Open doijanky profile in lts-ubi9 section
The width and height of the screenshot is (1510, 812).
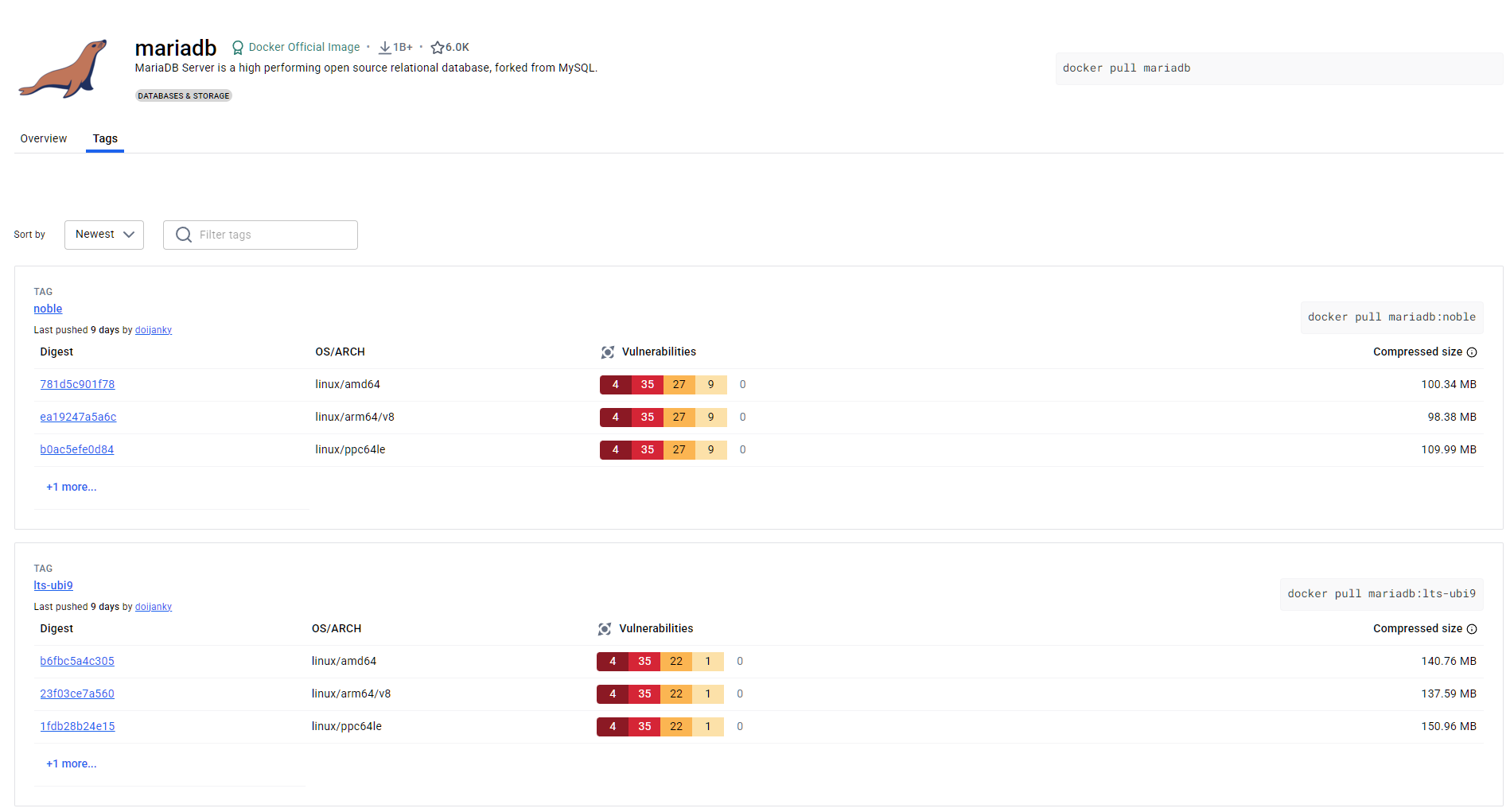click(x=154, y=607)
